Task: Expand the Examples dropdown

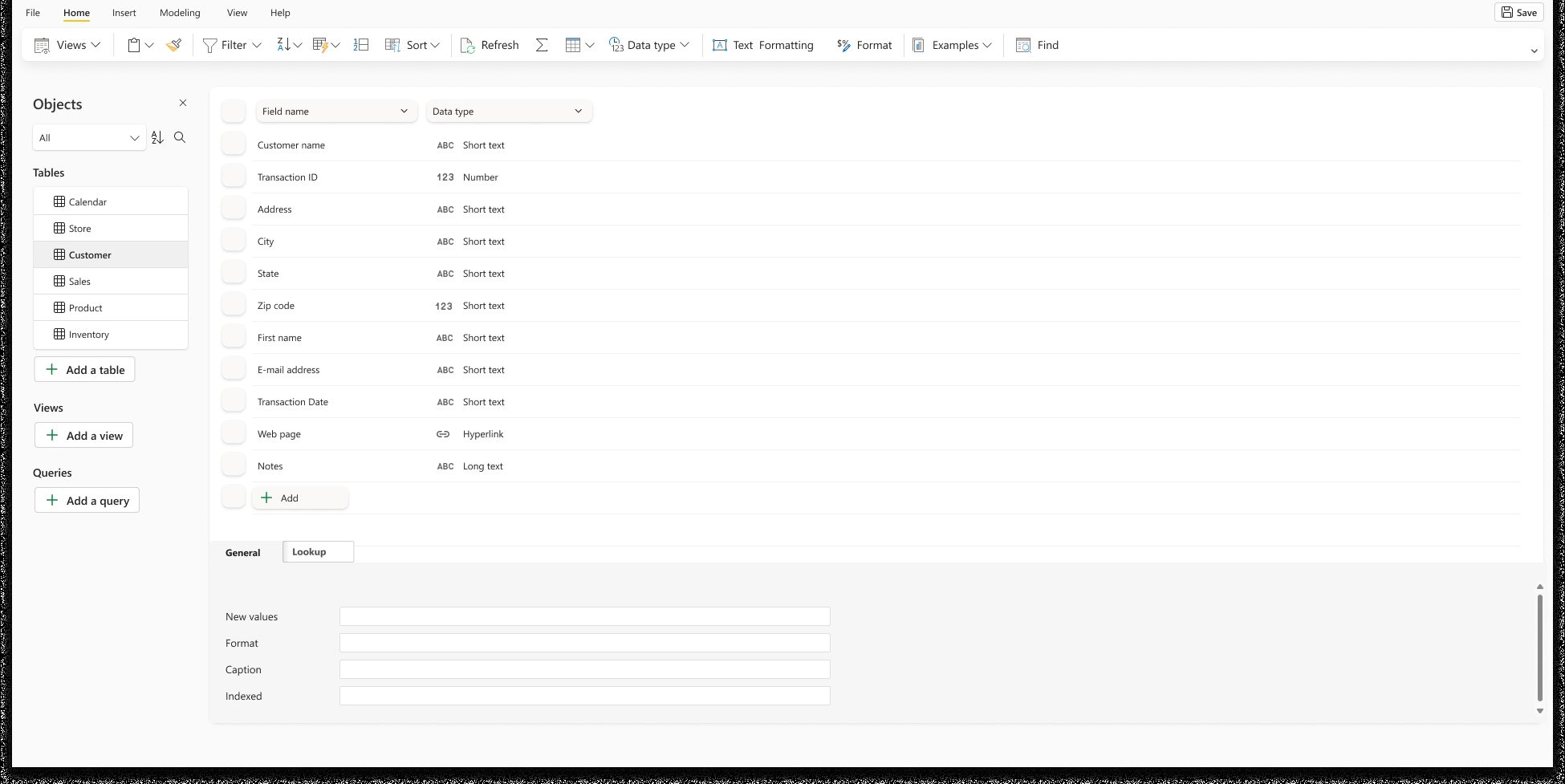Action: (x=953, y=45)
